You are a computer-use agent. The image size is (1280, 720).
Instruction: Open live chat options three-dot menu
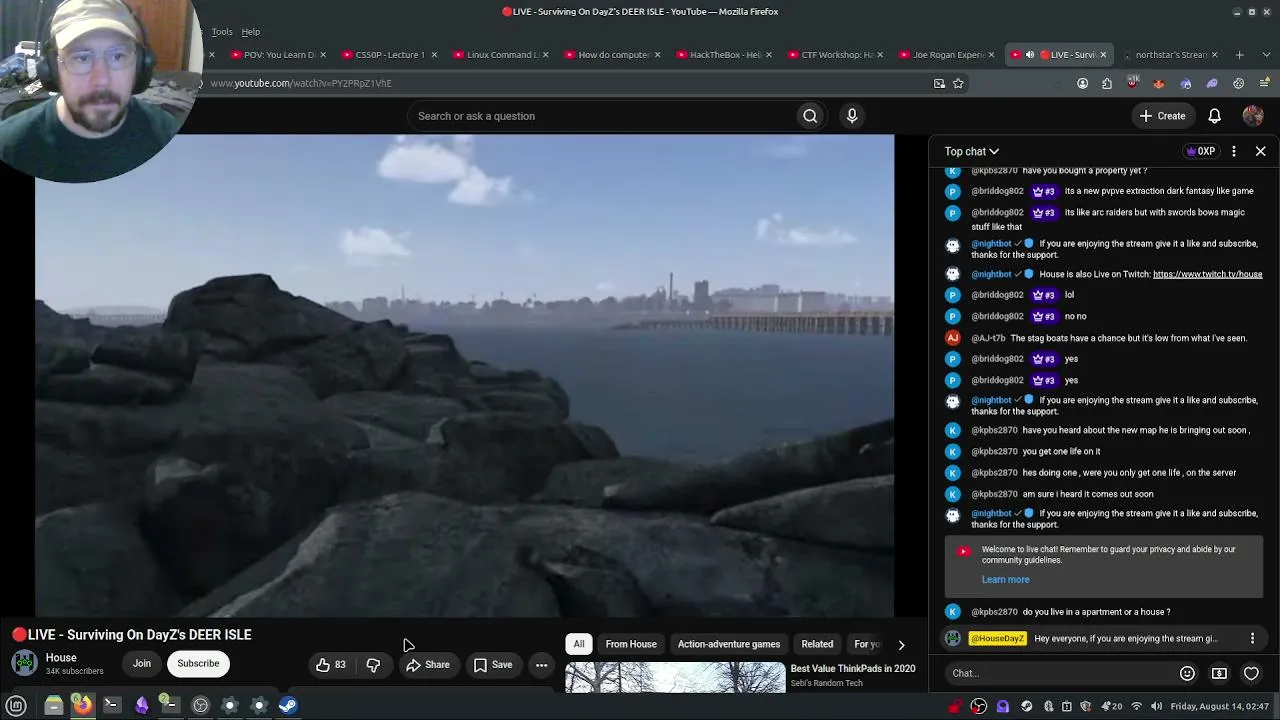pyautogui.click(x=1234, y=151)
